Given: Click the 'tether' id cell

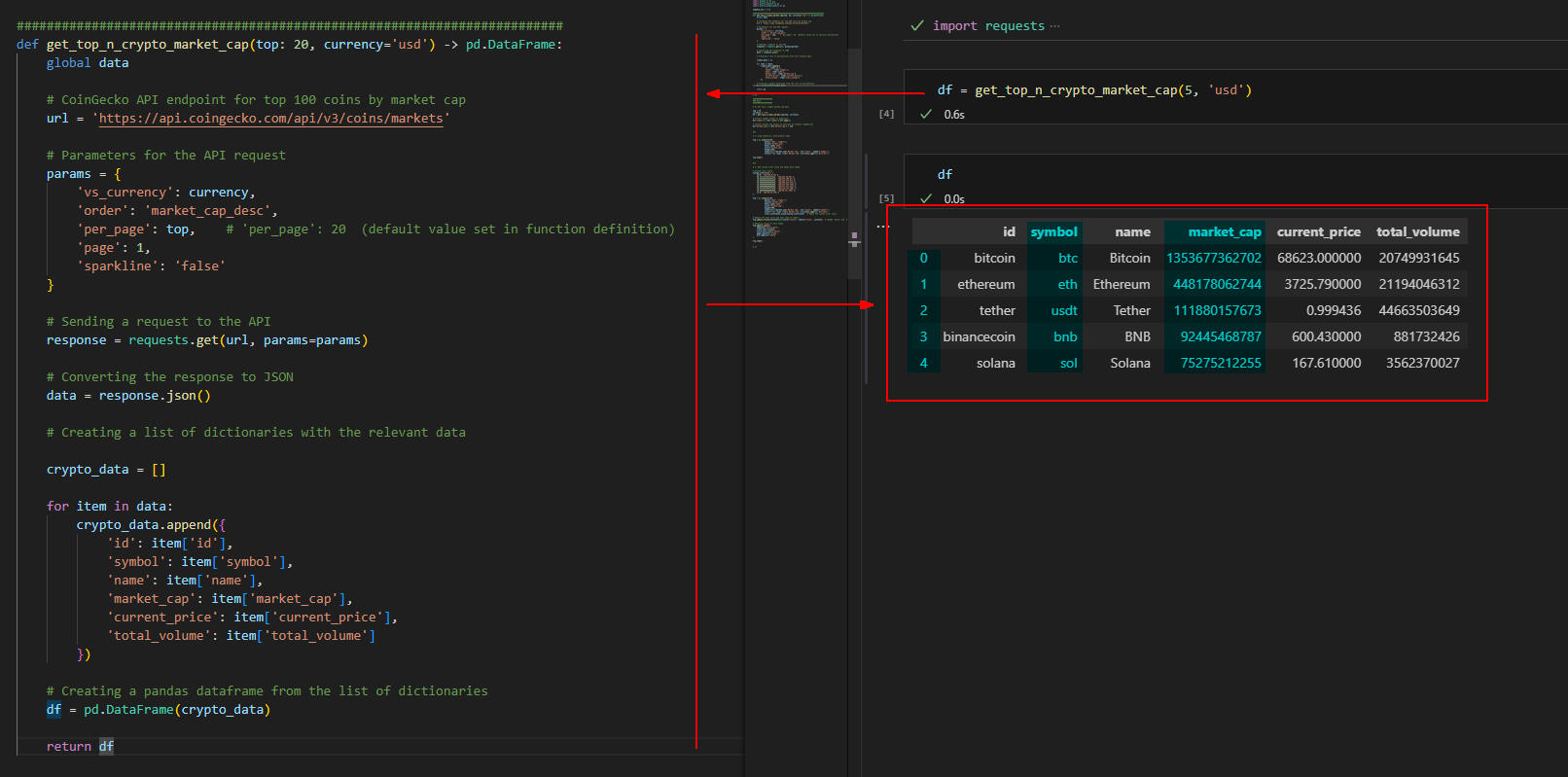Looking at the screenshot, I should [997, 310].
